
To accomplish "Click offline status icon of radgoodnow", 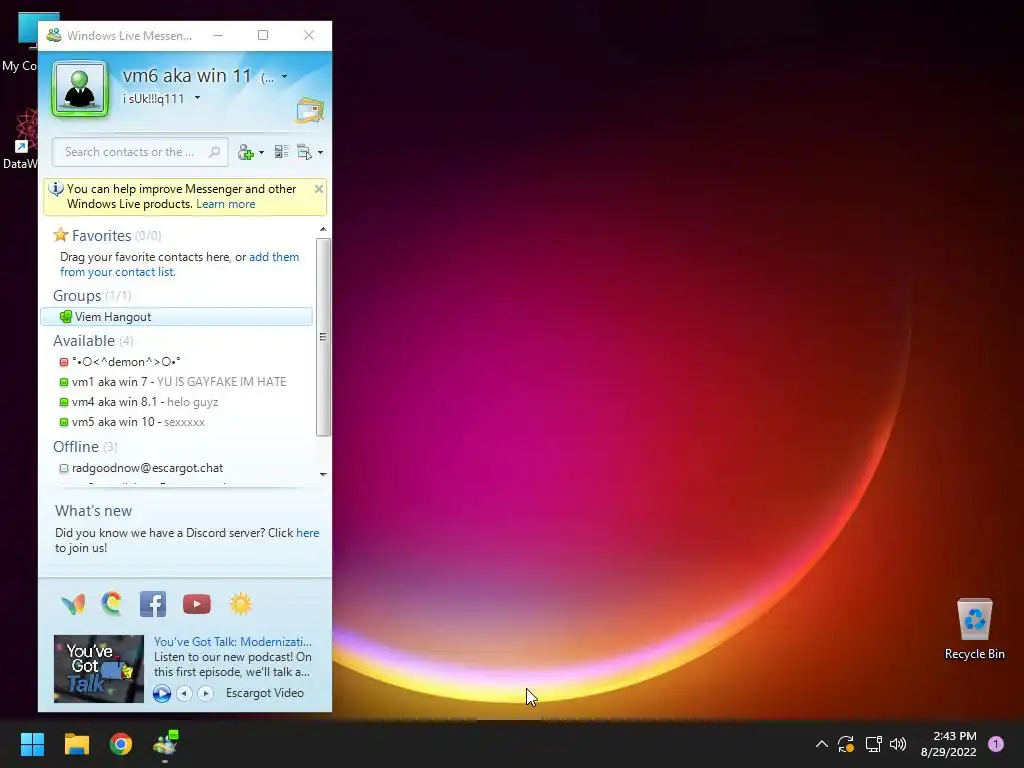I will (64, 468).
